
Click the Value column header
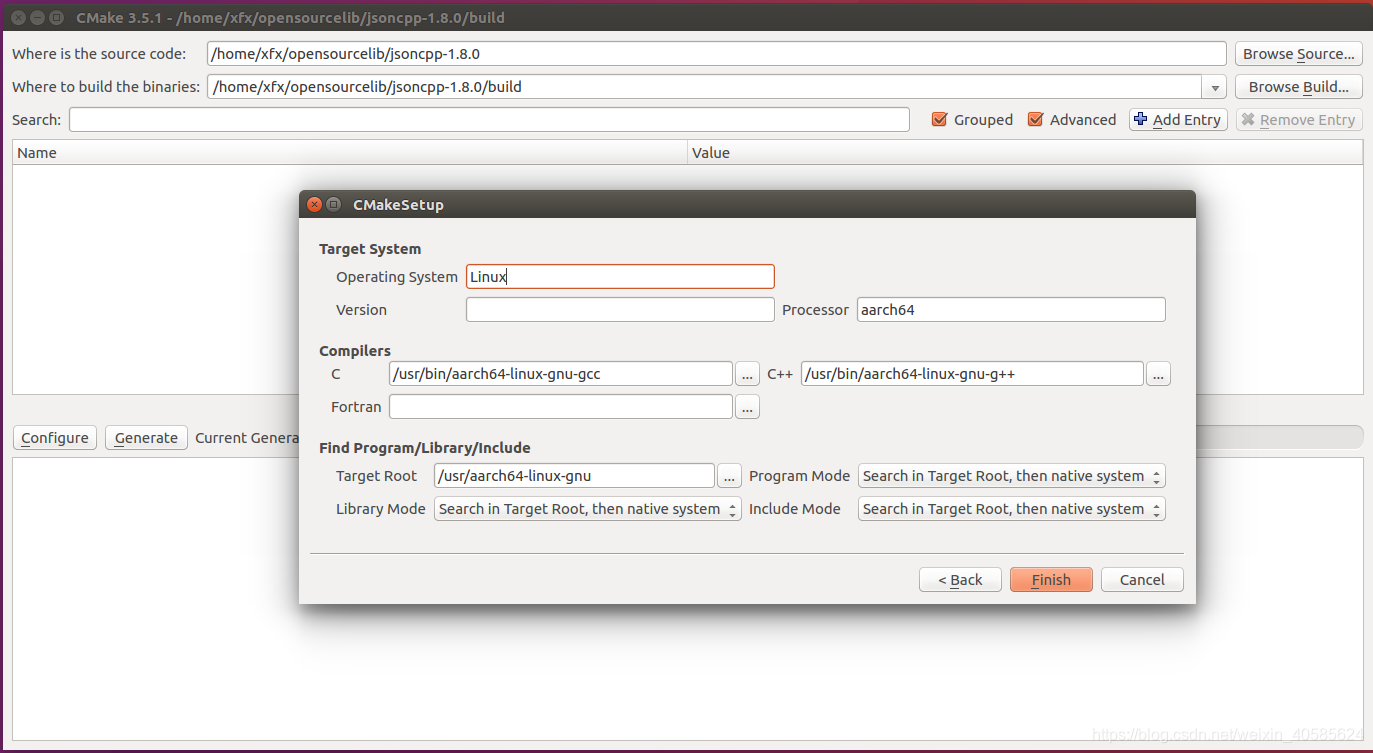coord(1025,153)
